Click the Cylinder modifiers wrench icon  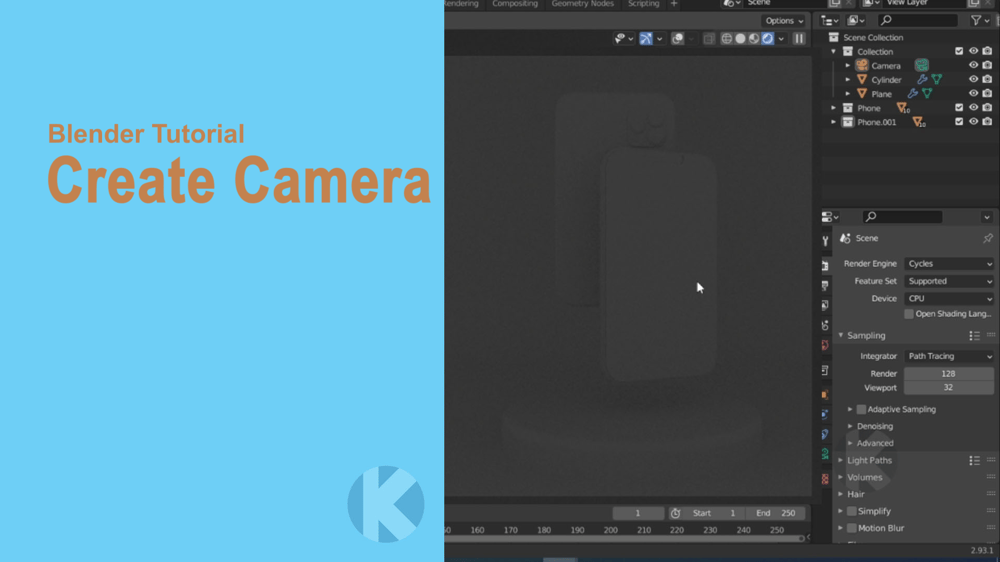922,80
